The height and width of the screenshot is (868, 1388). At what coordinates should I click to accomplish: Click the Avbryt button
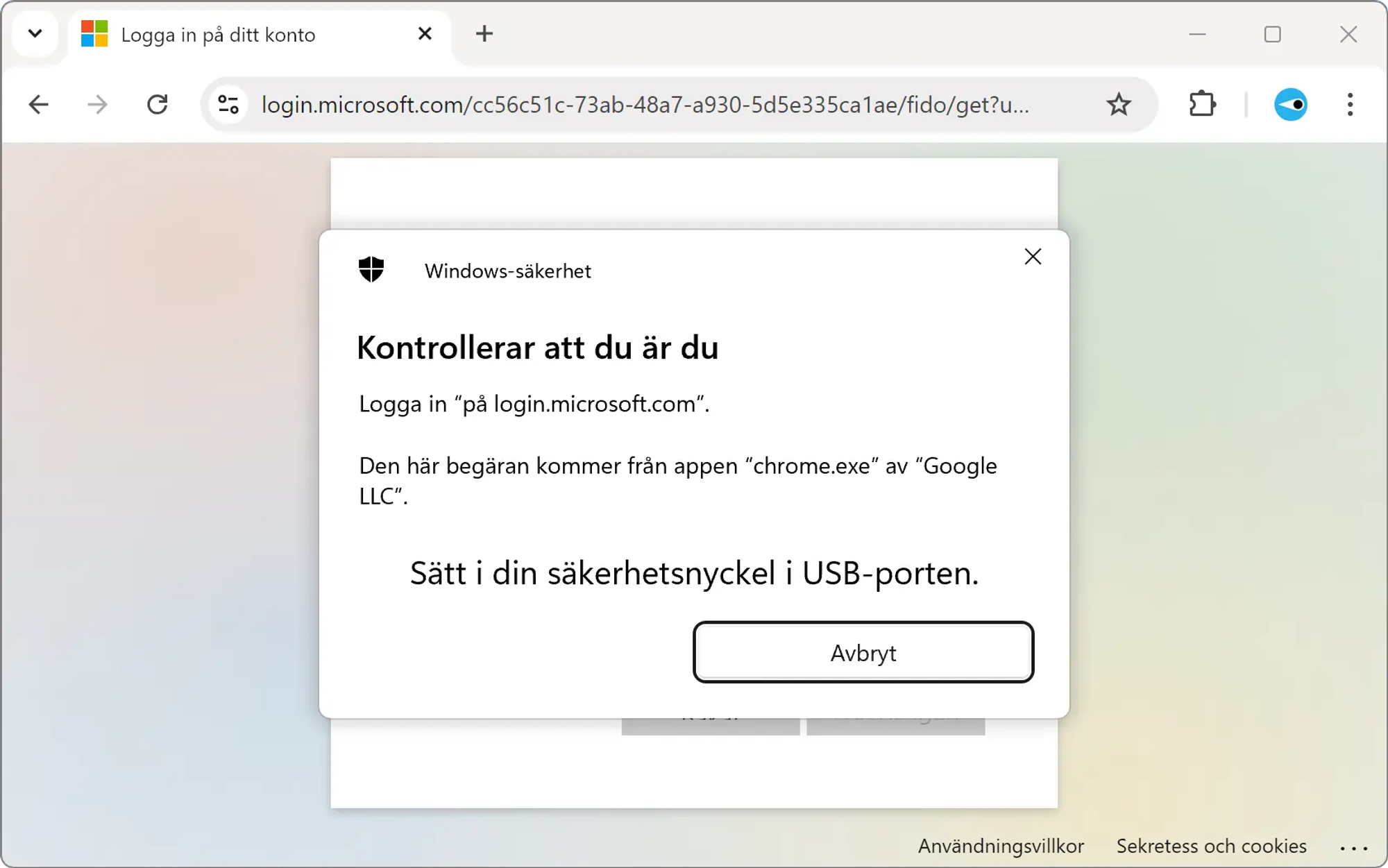863,652
